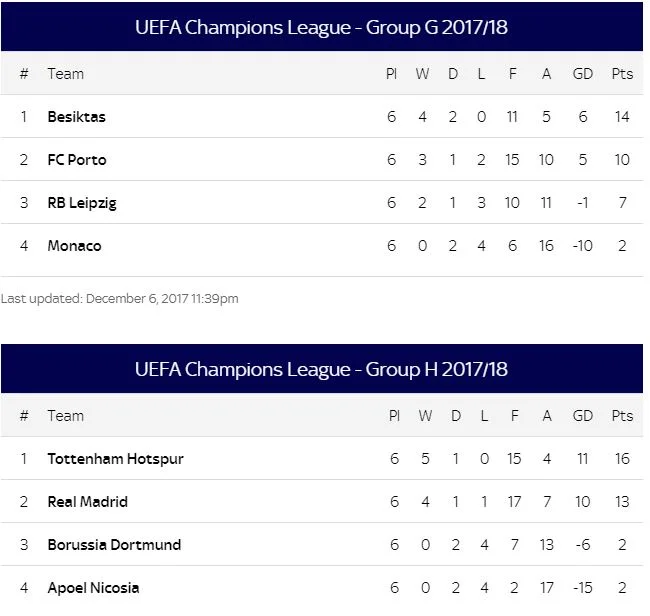Click Tottenham Hotspur's 16 points value
650x616 pixels.
(x=622, y=459)
